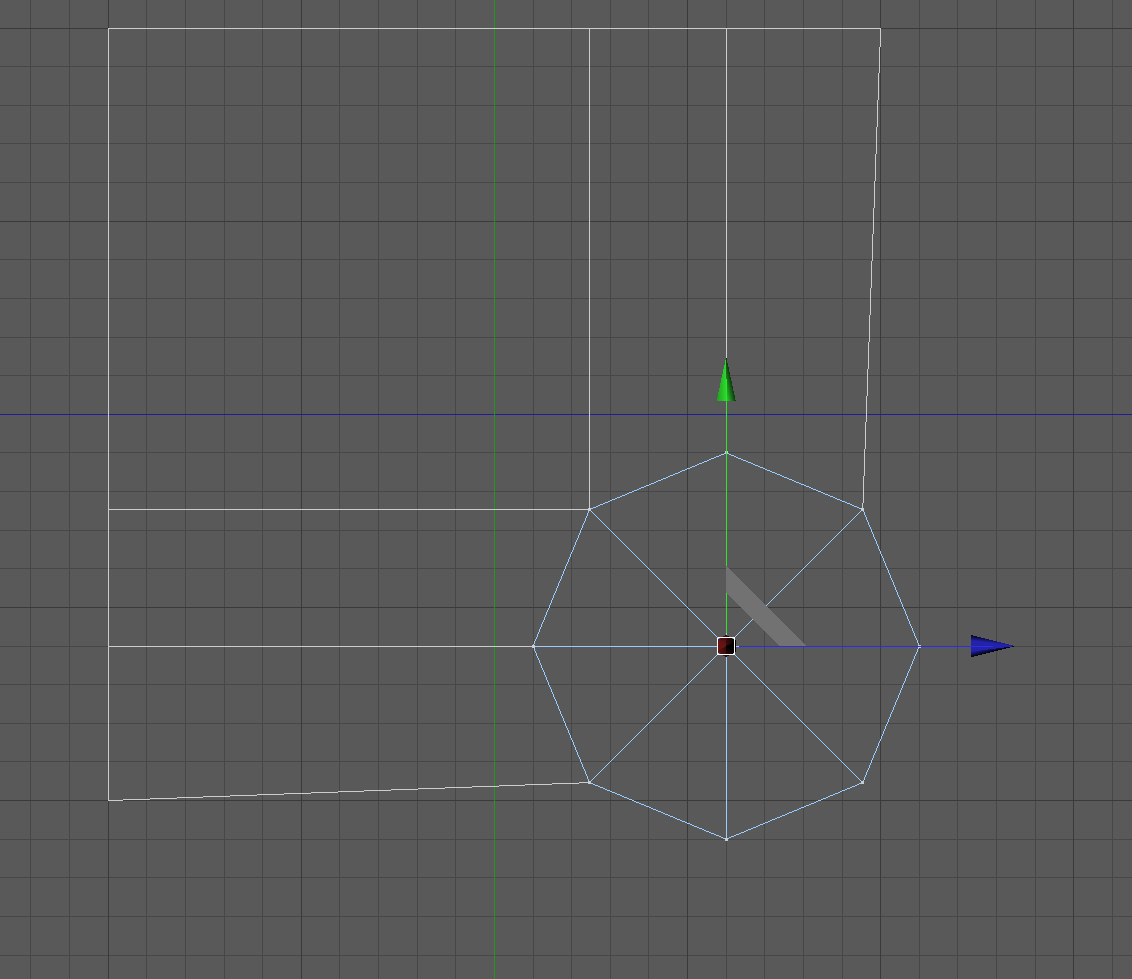Select the octagon's rightmost vertex

pos(919,646)
